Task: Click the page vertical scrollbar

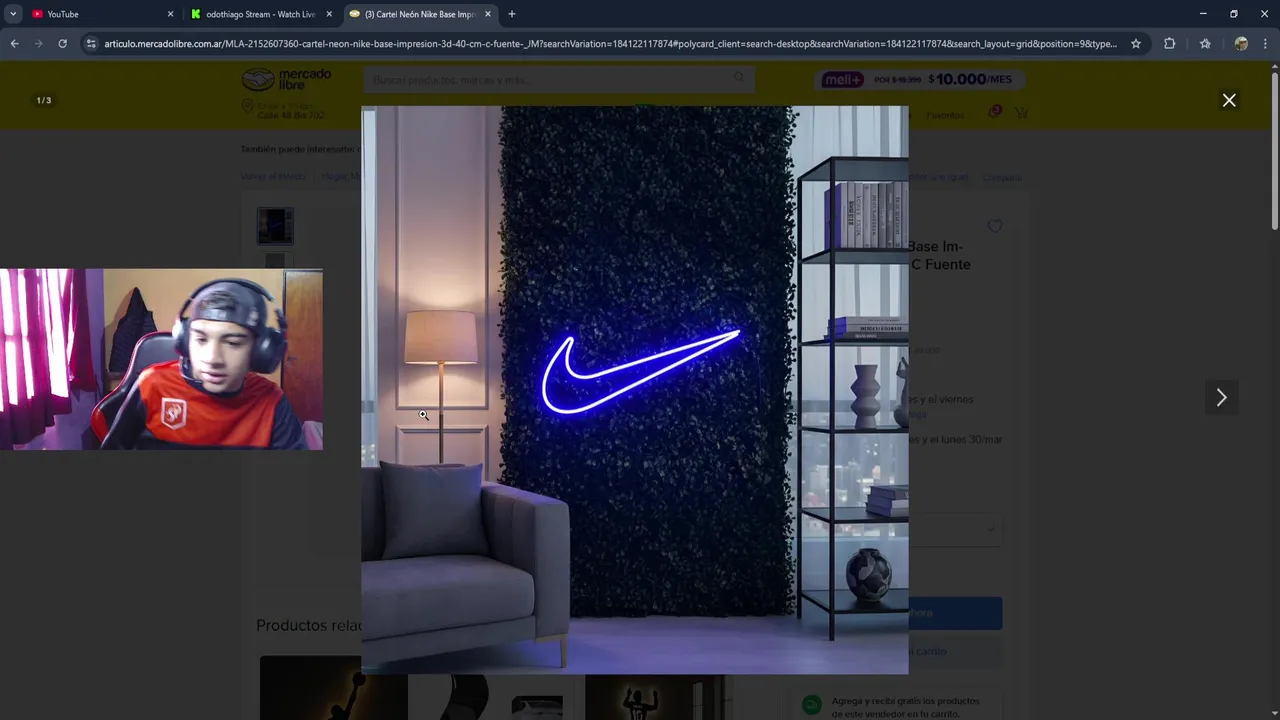Action: pyautogui.click(x=1274, y=150)
